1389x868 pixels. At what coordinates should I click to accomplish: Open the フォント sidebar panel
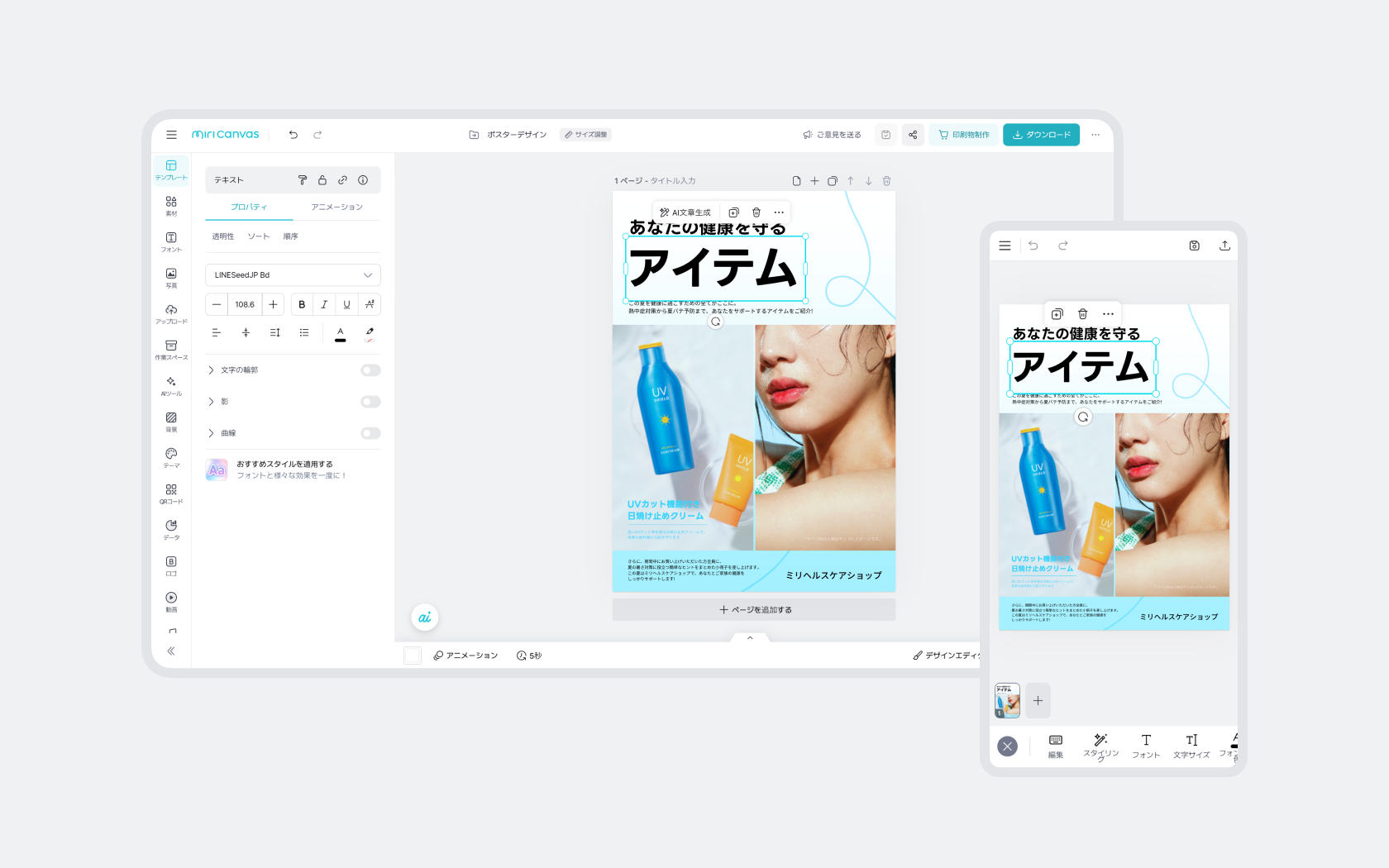coord(171,242)
